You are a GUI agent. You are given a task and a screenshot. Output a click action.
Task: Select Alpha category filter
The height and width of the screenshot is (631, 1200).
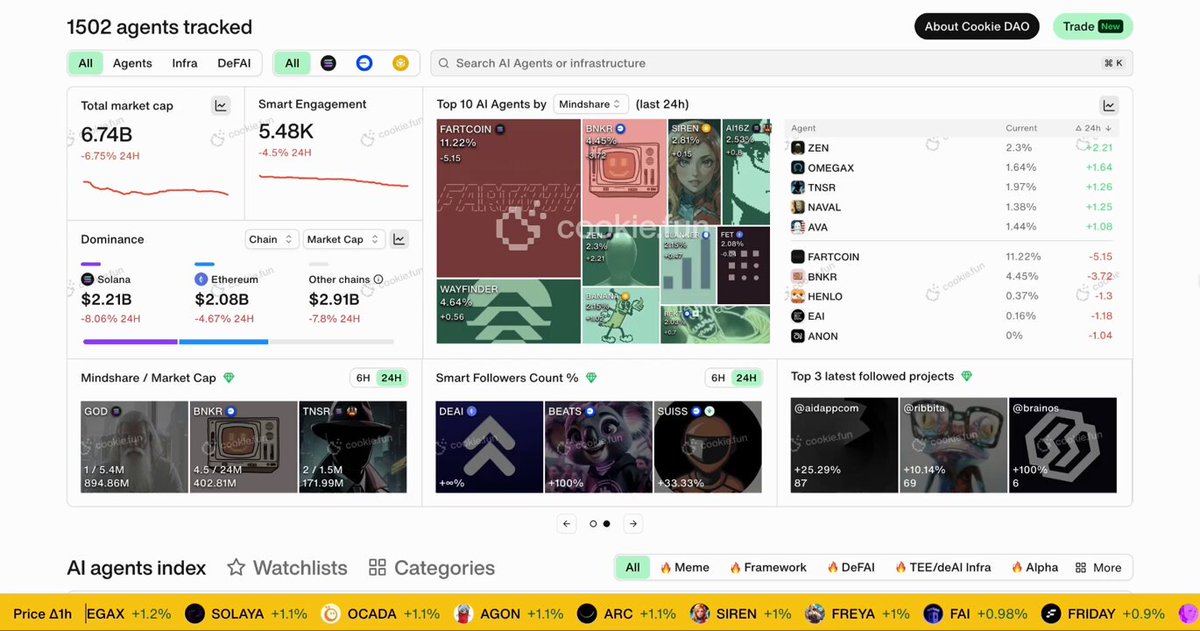pos(1034,567)
